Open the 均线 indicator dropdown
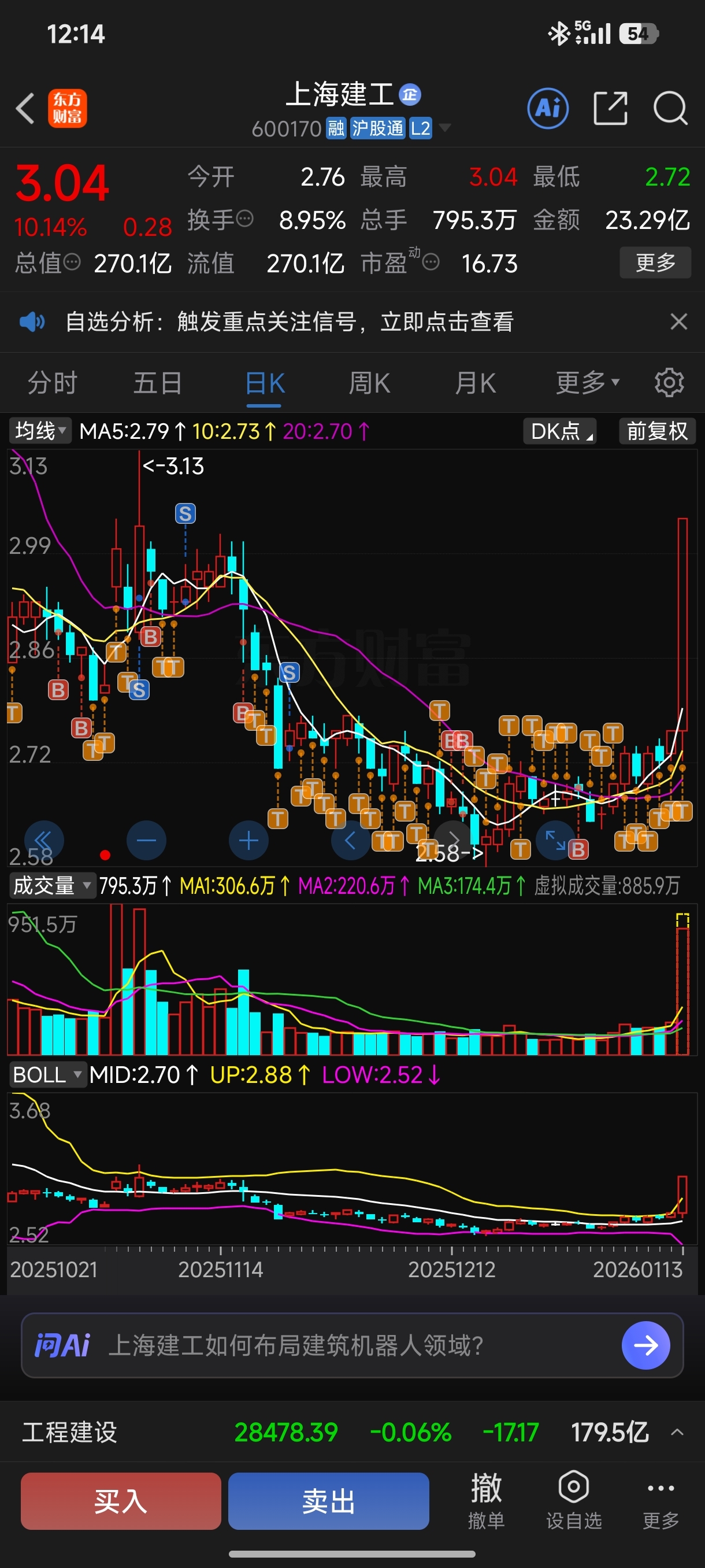705x1568 pixels. point(40,431)
